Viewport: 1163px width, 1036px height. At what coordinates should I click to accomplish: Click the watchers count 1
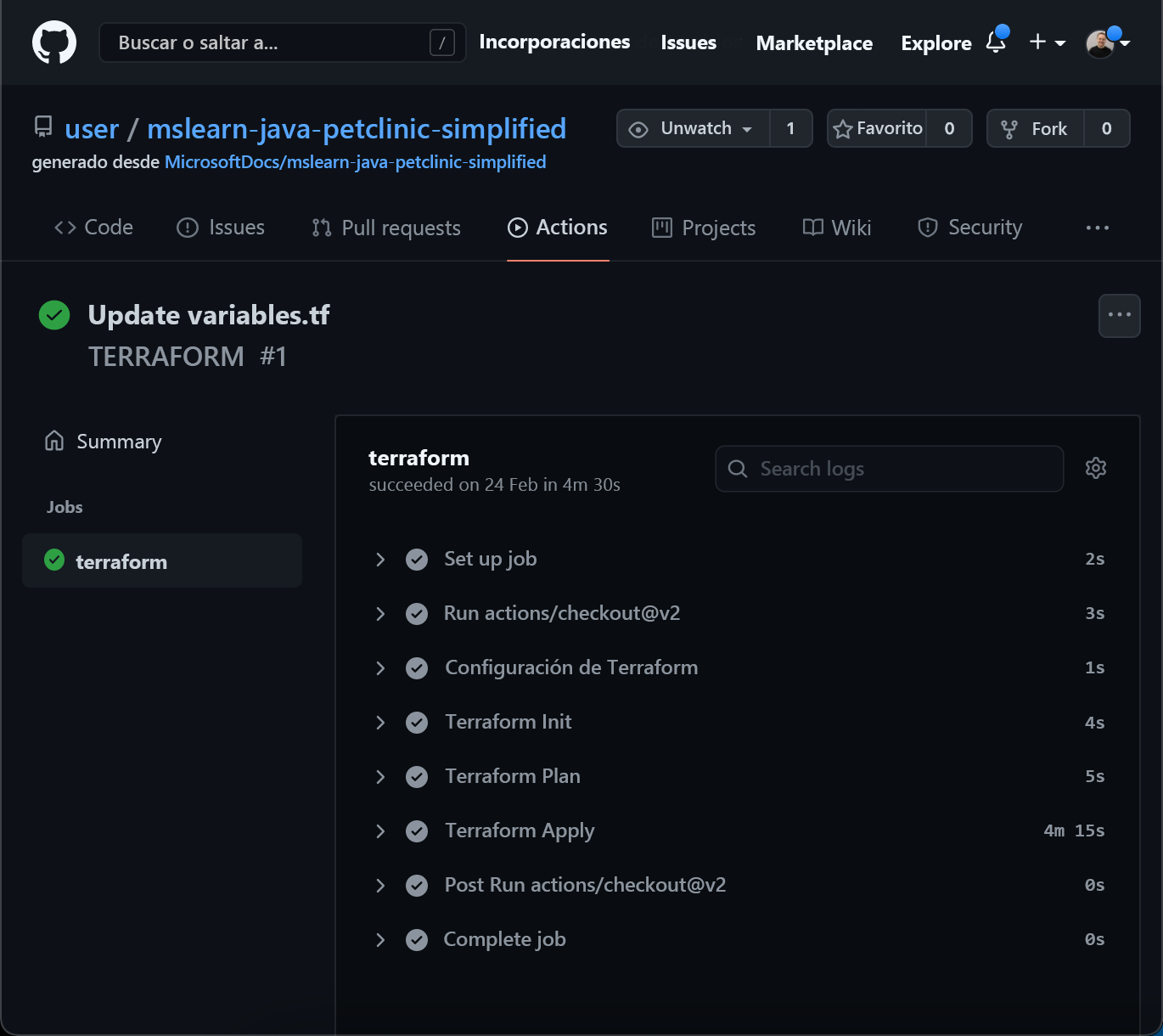point(790,128)
